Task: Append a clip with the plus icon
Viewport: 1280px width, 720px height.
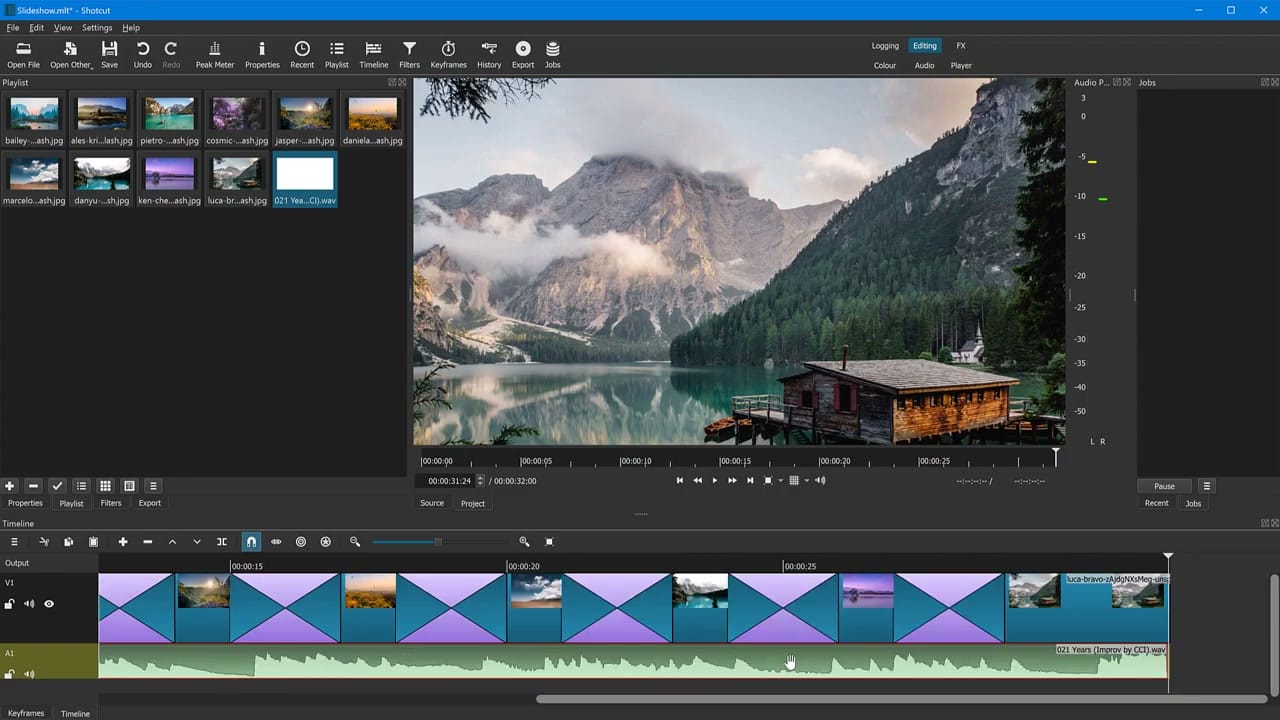Action: (x=123, y=541)
